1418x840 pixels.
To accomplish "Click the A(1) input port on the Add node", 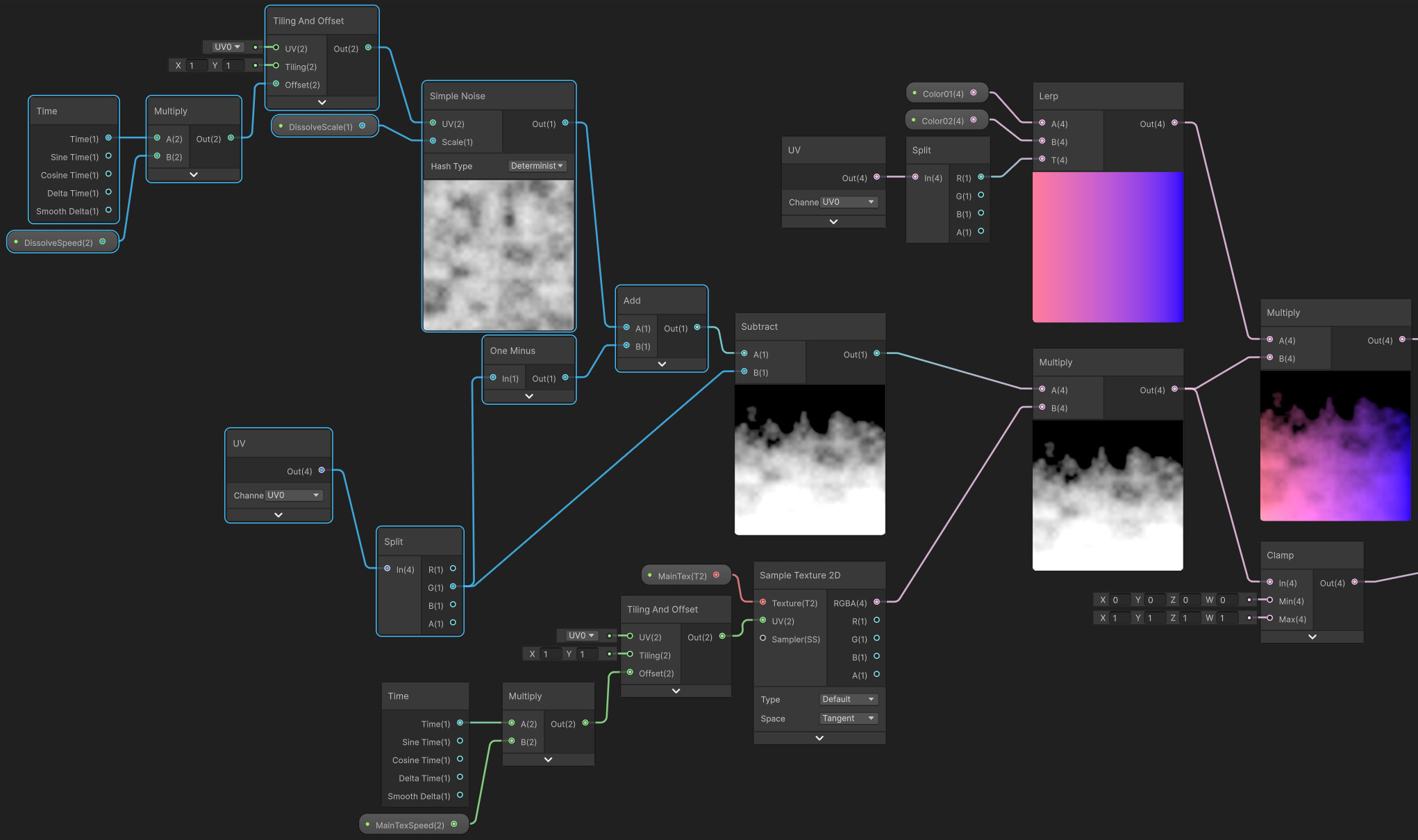I will coord(627,328).
